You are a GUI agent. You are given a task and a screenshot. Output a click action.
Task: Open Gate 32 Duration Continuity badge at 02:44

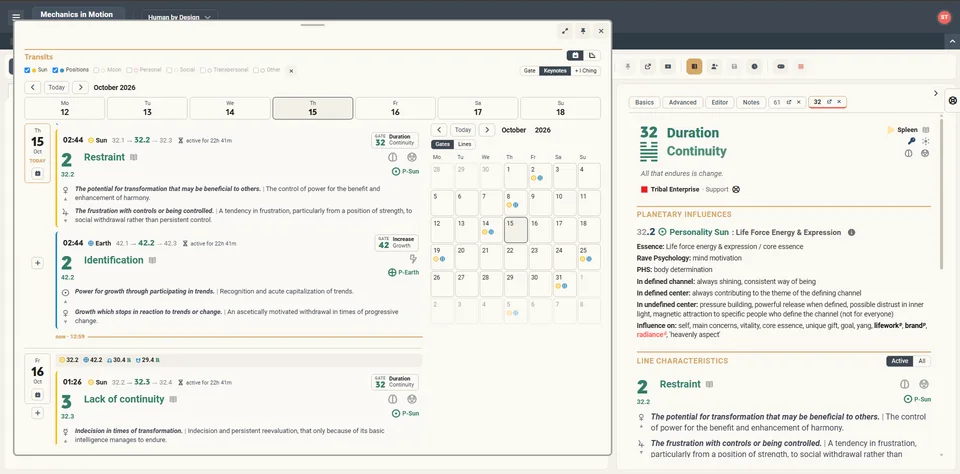[x=395, y=140]
